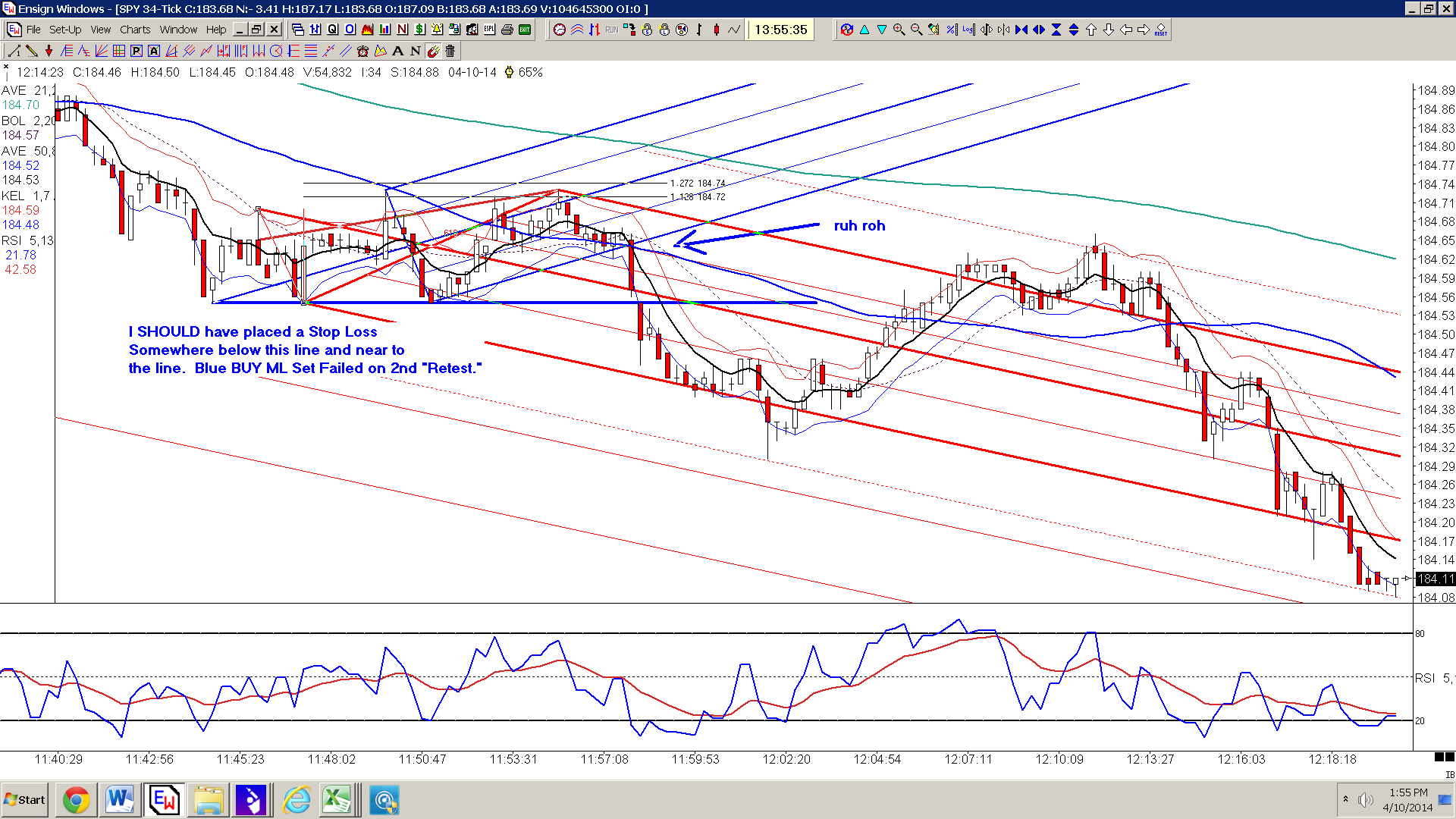Click the alarm clock drawing tool icon

pos(362,51)
